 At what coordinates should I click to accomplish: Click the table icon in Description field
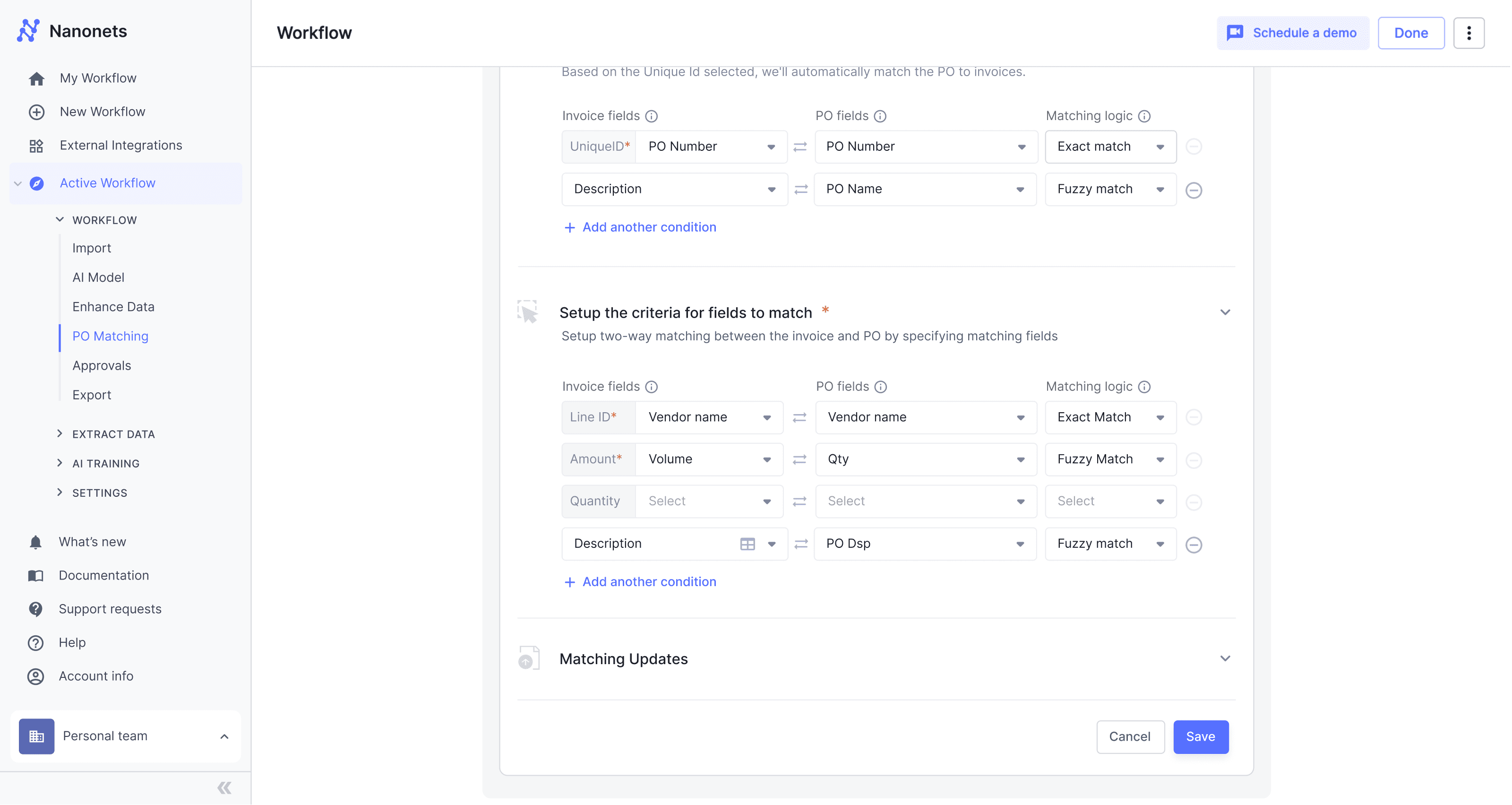(747, 544)
